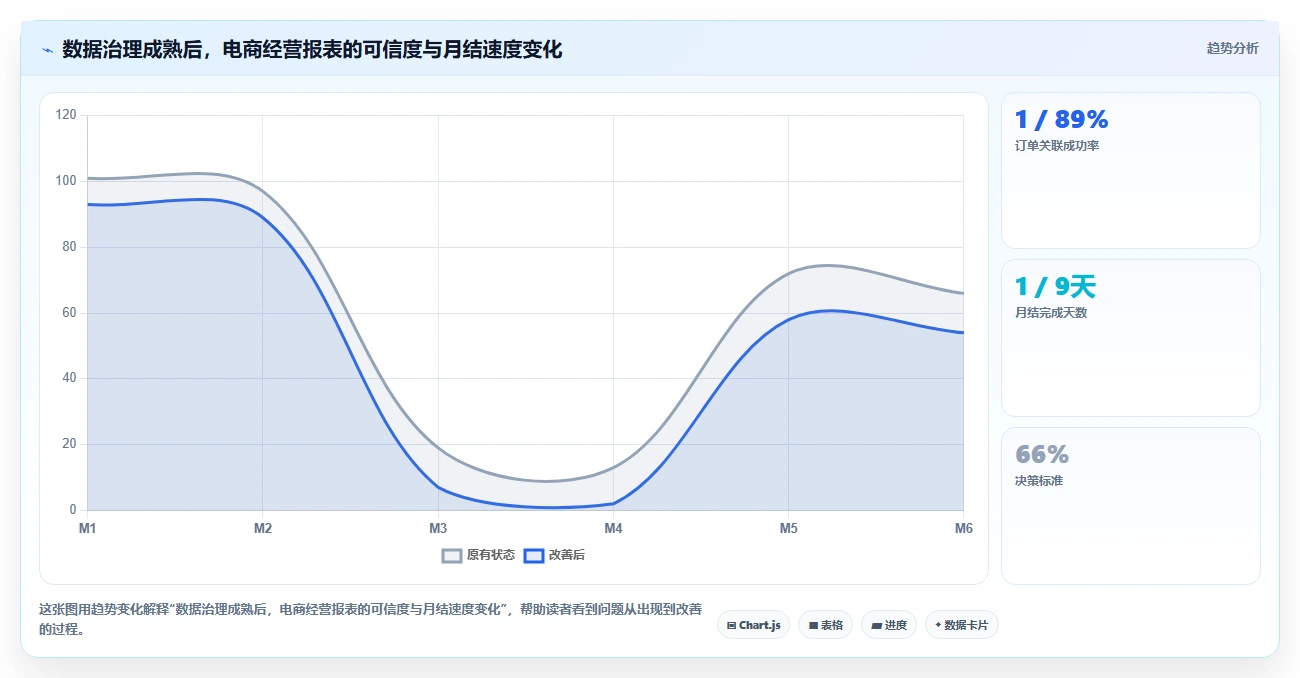
Task: Toggle the 原有状态 legend item
Action: tap(478, 555)
